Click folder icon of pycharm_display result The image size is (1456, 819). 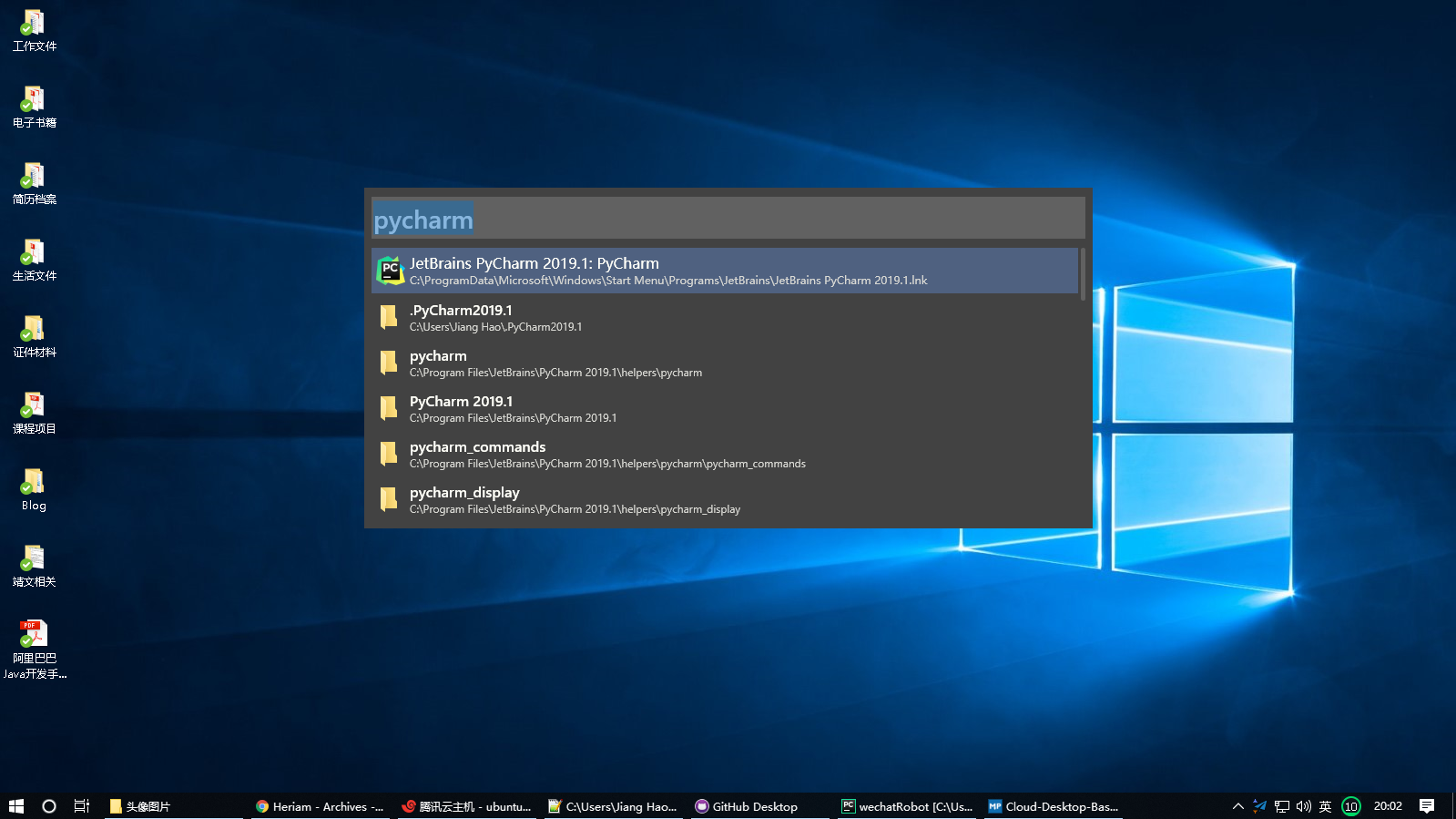(389, 499)
